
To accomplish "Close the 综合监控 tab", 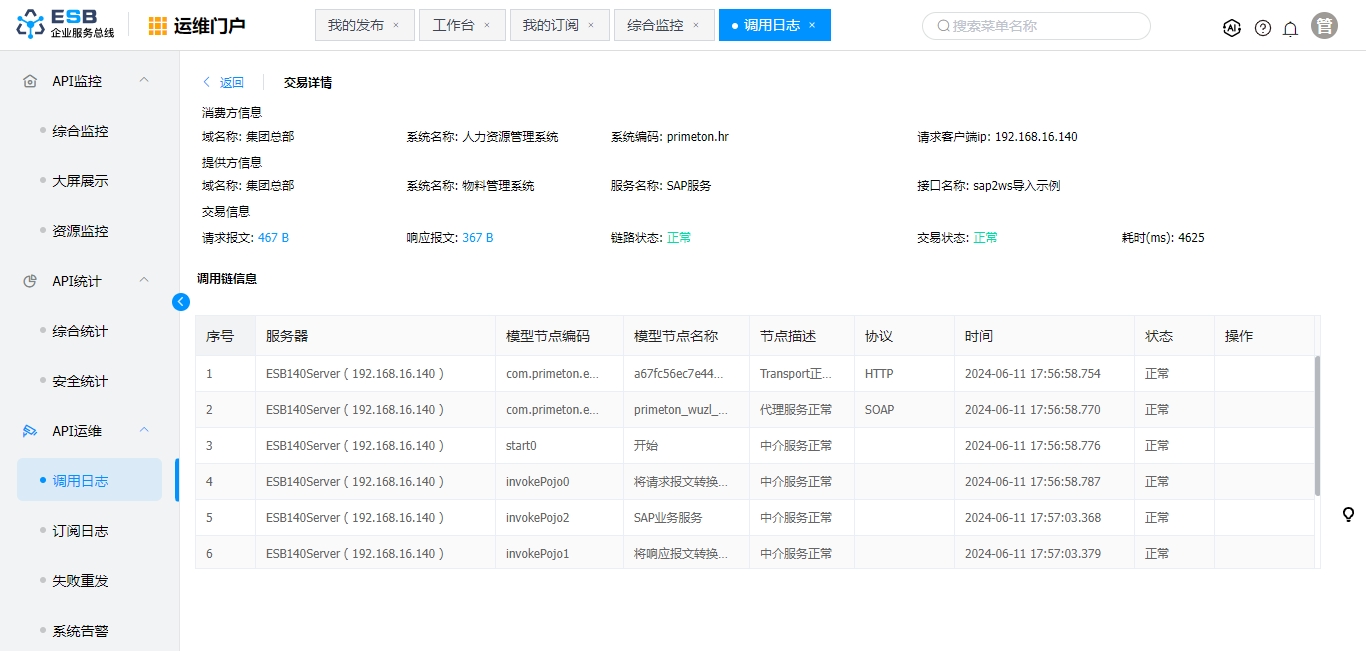I will click(696, 26).
